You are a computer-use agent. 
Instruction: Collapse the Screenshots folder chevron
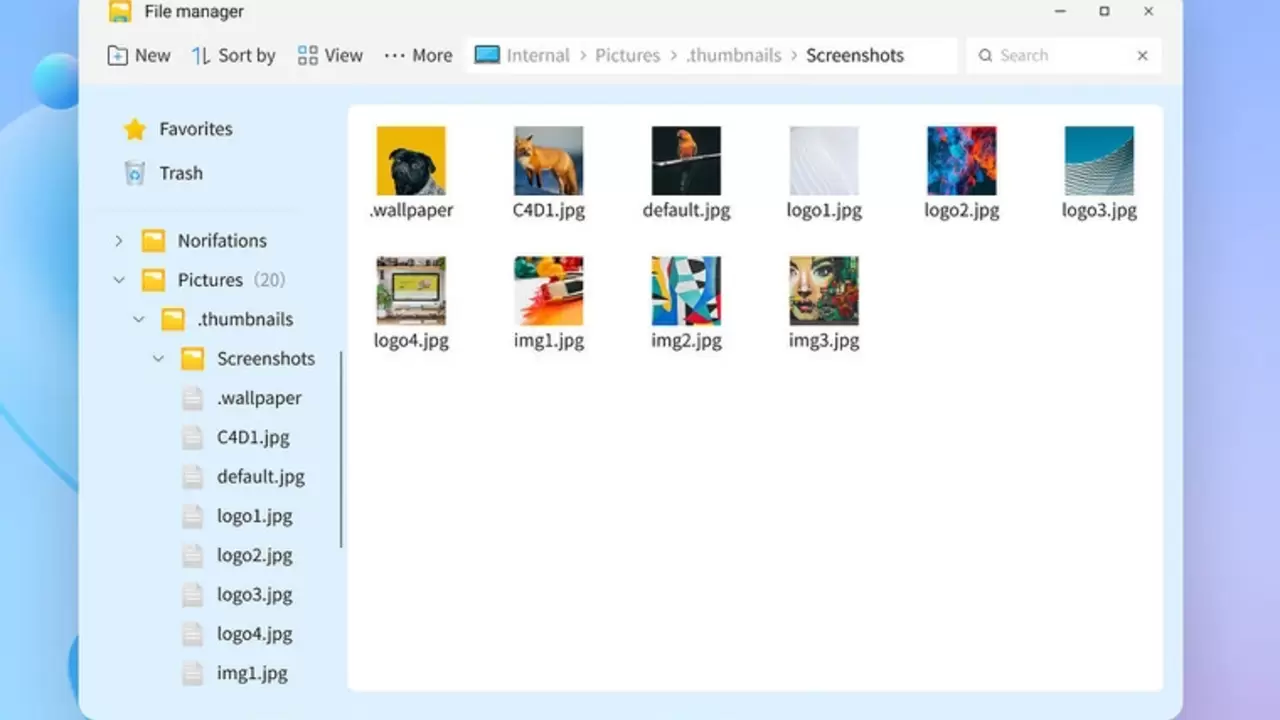158,359
